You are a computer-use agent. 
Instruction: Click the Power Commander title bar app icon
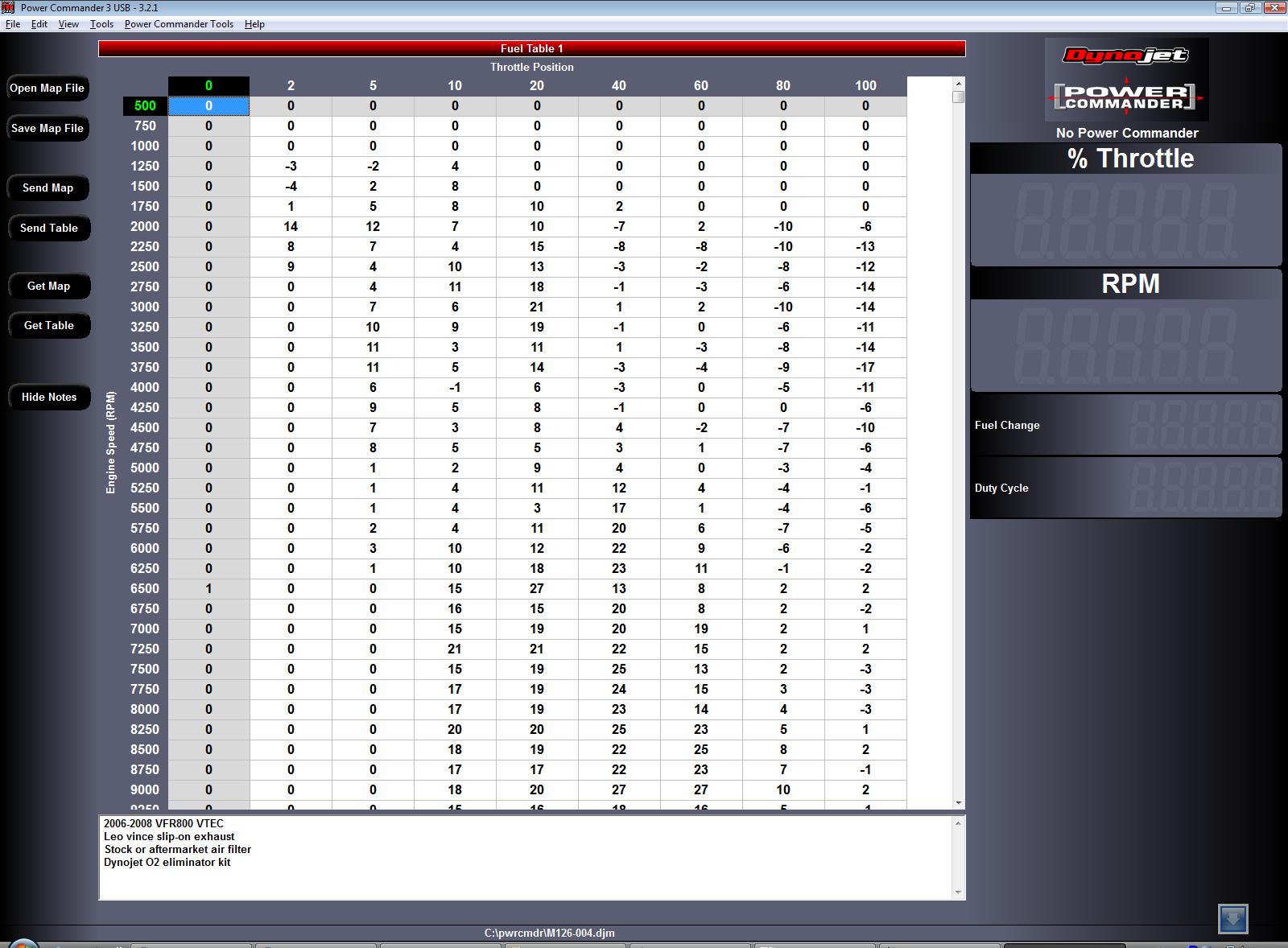(x=8, y=7)
